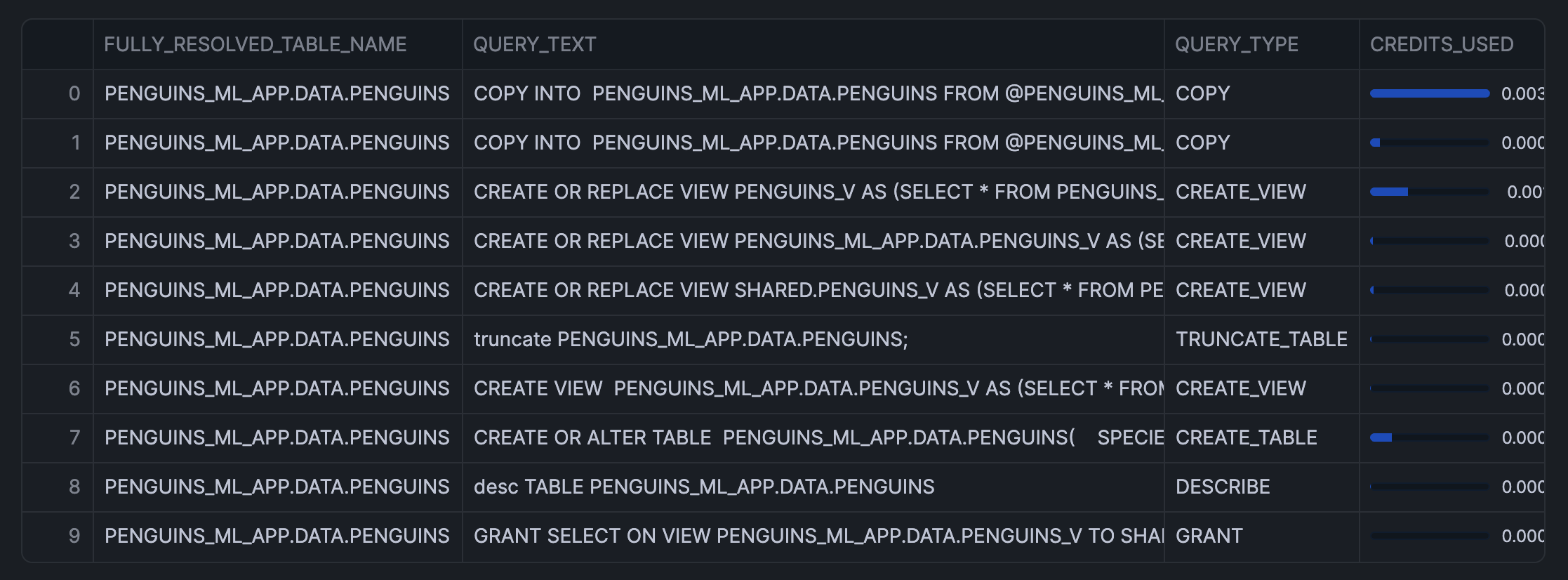Sort by the QUERY_TEXT column header

click(x=534, y=44)
